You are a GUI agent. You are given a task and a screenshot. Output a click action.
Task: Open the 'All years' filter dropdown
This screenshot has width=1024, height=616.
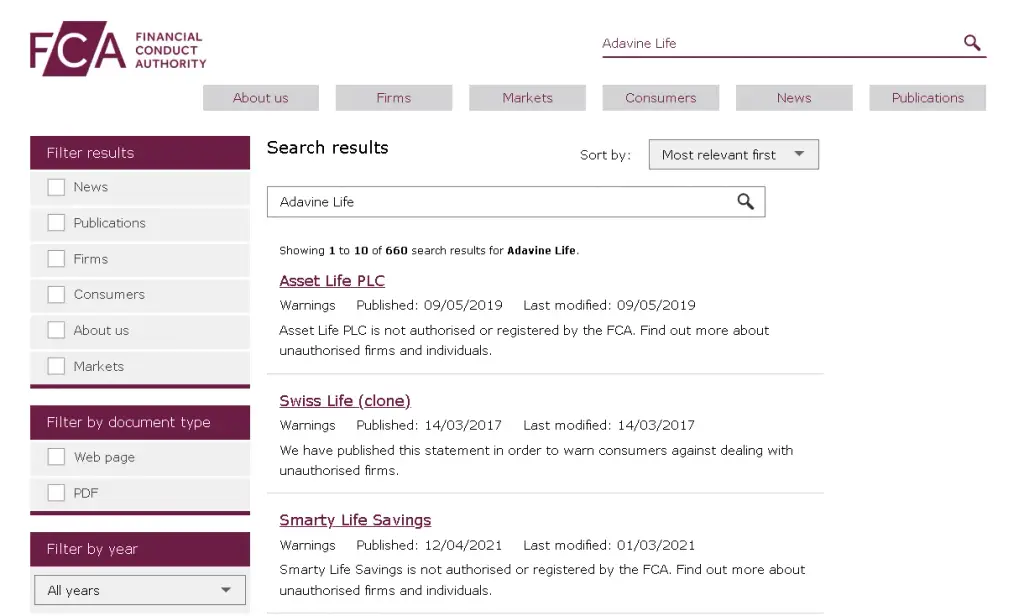(x=140, y=590)
